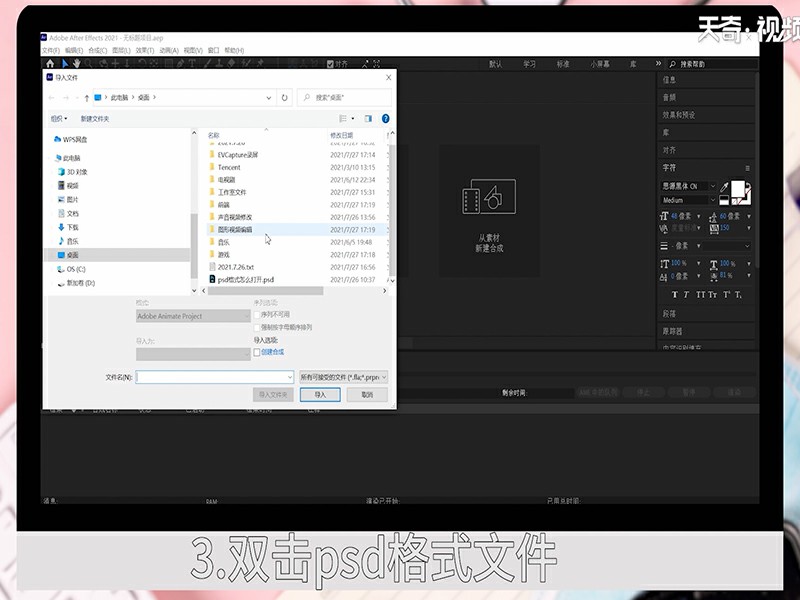The image size is (800, 600).
Task: Click the 导入 button
Action: point(320,395)
